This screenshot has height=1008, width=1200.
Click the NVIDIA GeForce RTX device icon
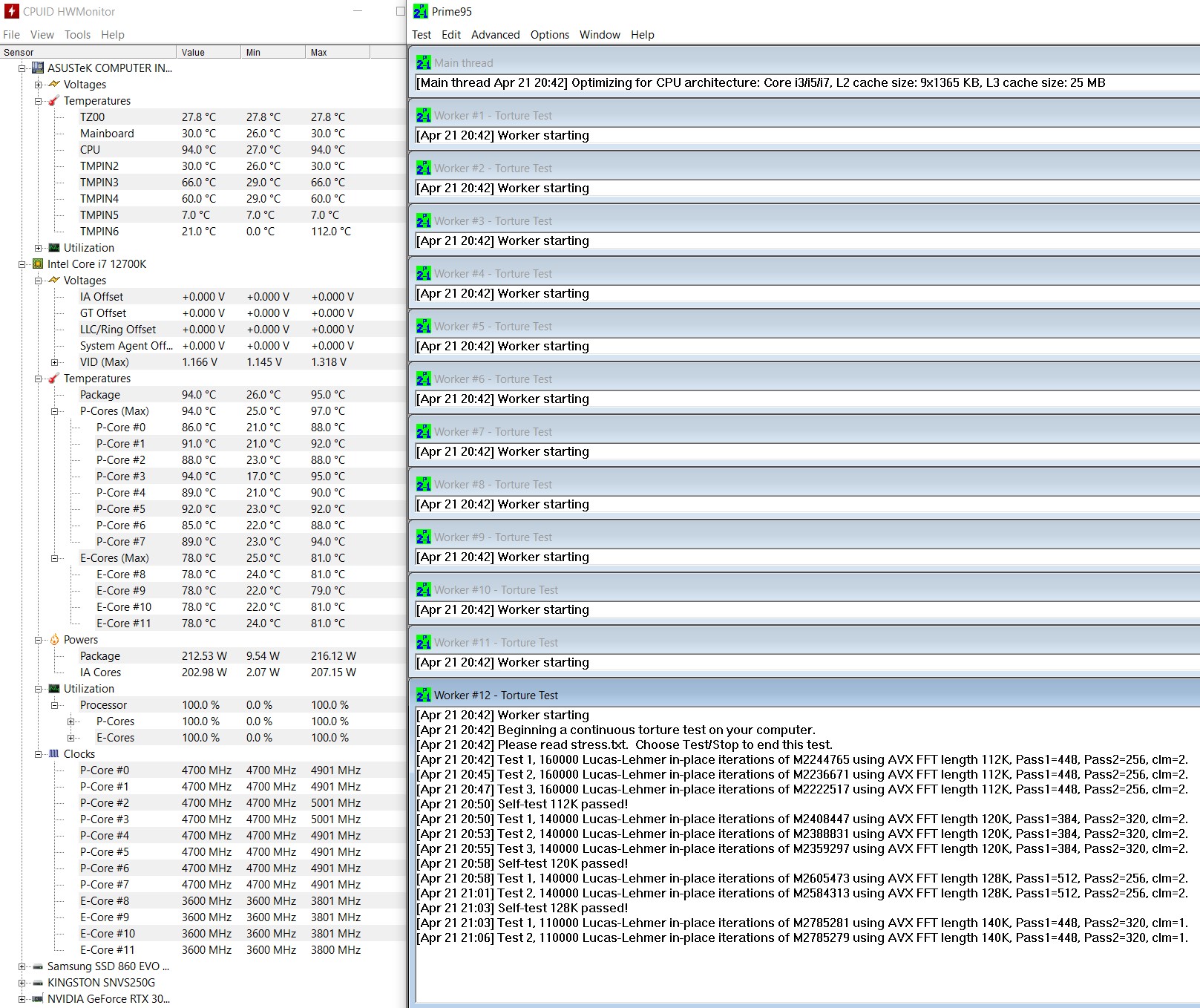click(38, 999)
